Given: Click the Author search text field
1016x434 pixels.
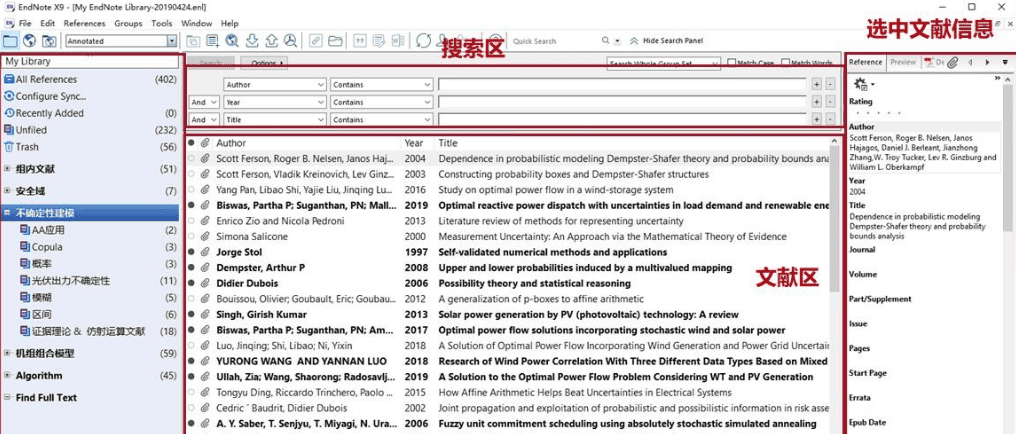Looking at the screenshot, I should (622, 84).
